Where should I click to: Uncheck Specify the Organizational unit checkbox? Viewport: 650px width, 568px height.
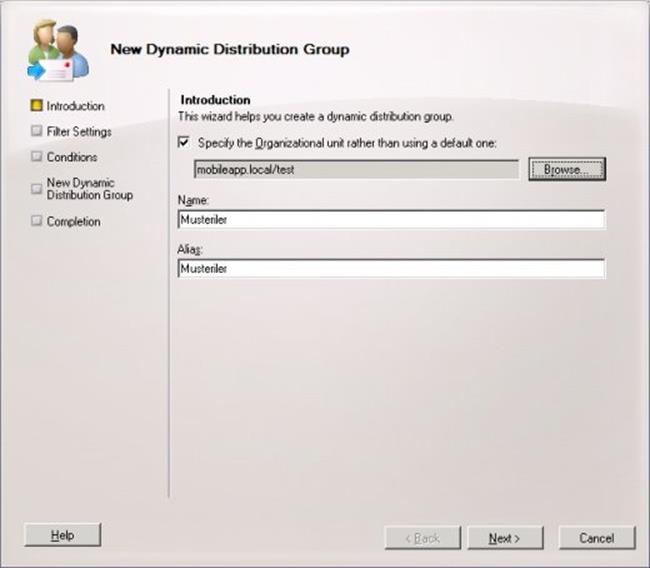(x=184, y=142)
